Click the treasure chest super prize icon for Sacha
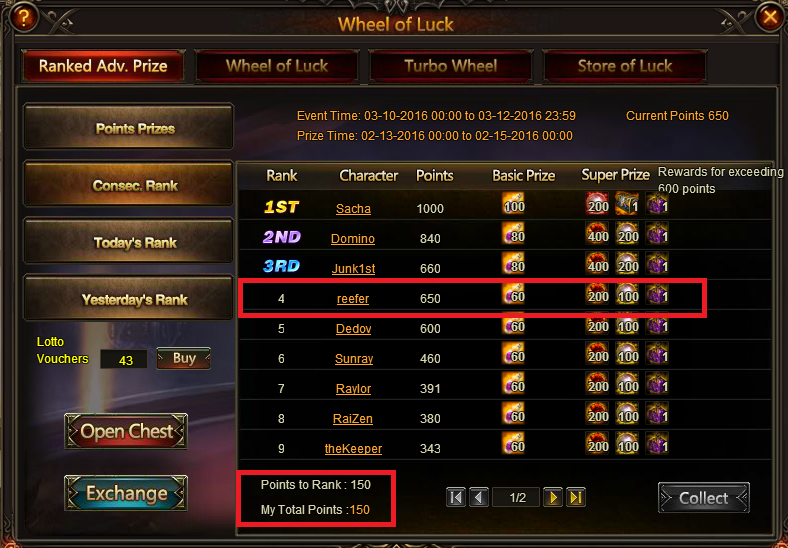This screenshot has width=788, height=548. (627, 204)
